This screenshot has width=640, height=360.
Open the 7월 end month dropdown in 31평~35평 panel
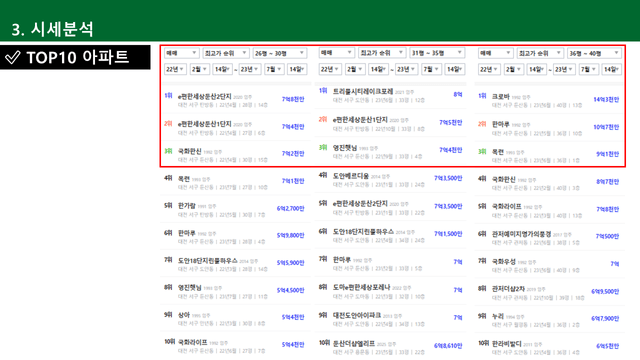(x=431, y=69)
